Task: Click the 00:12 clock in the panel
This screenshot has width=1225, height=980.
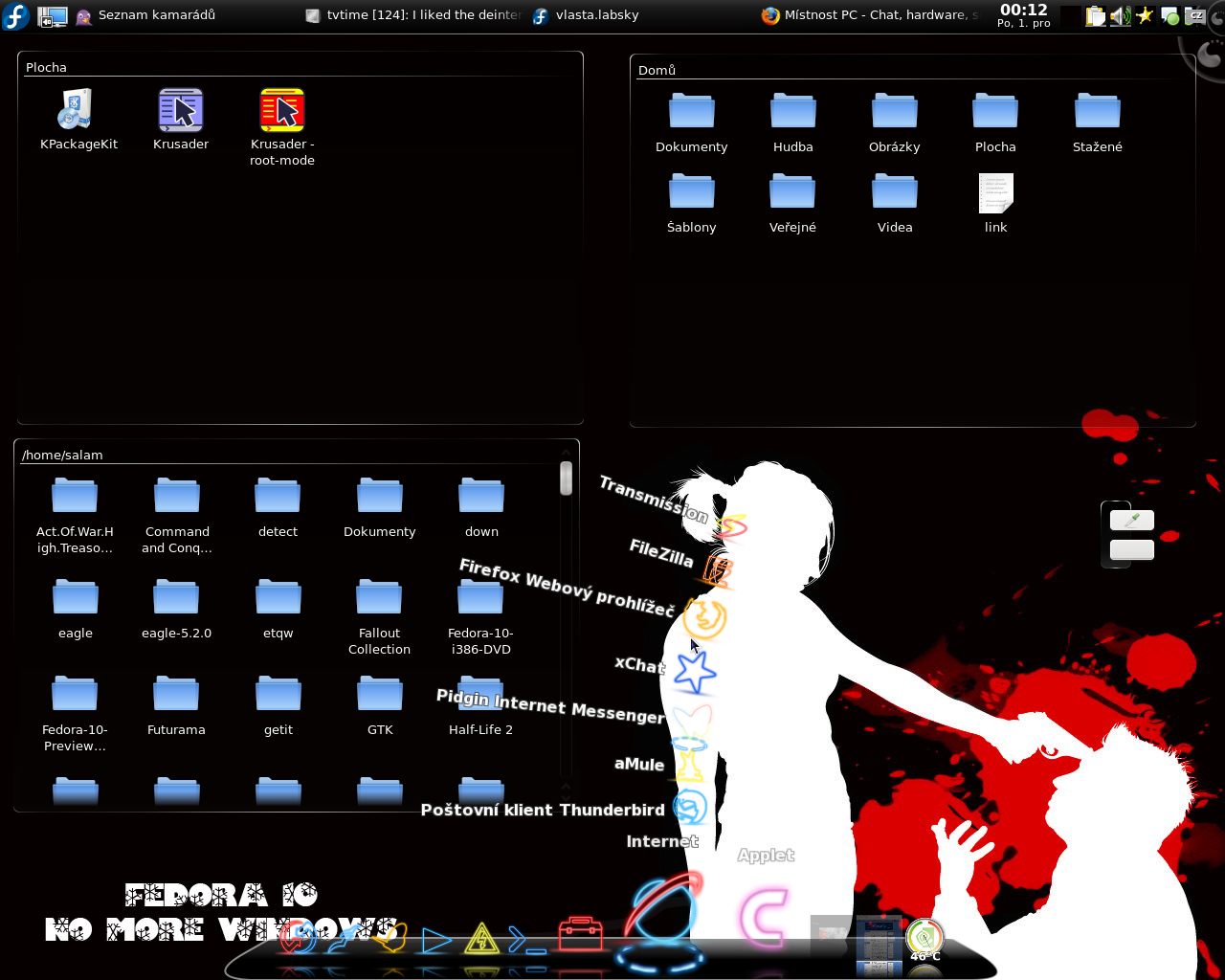Action: pyautogui.click(x=1024, y=15)
